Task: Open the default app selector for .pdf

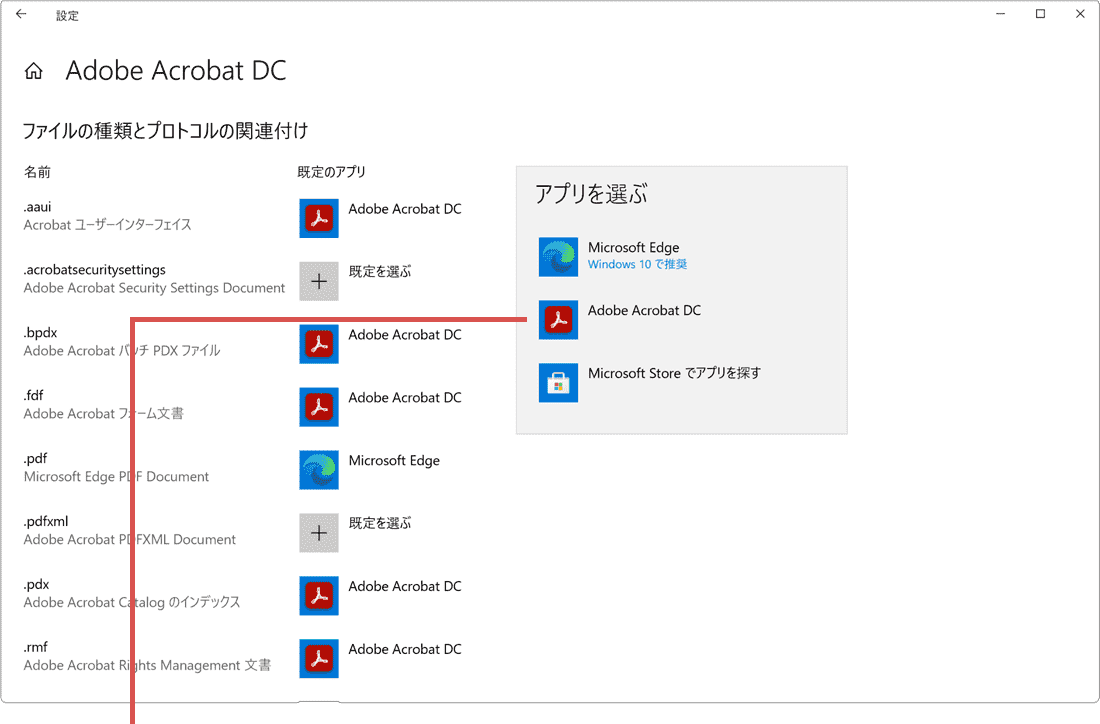Action: (392, 461)
